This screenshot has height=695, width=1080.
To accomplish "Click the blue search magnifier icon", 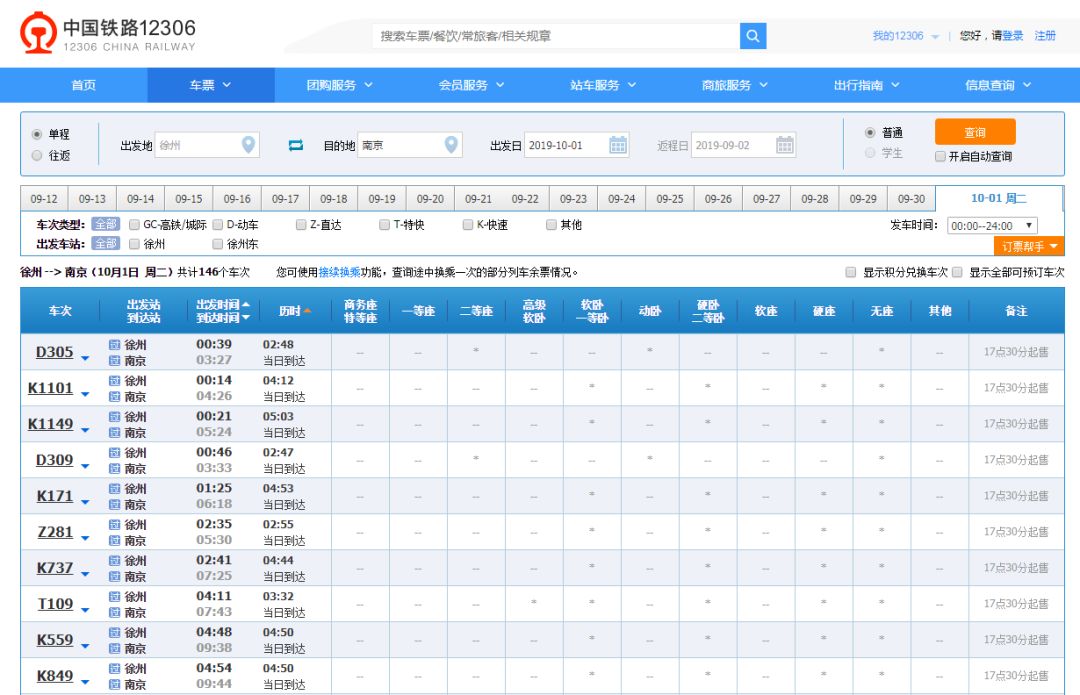I will (x=752, y=35).
